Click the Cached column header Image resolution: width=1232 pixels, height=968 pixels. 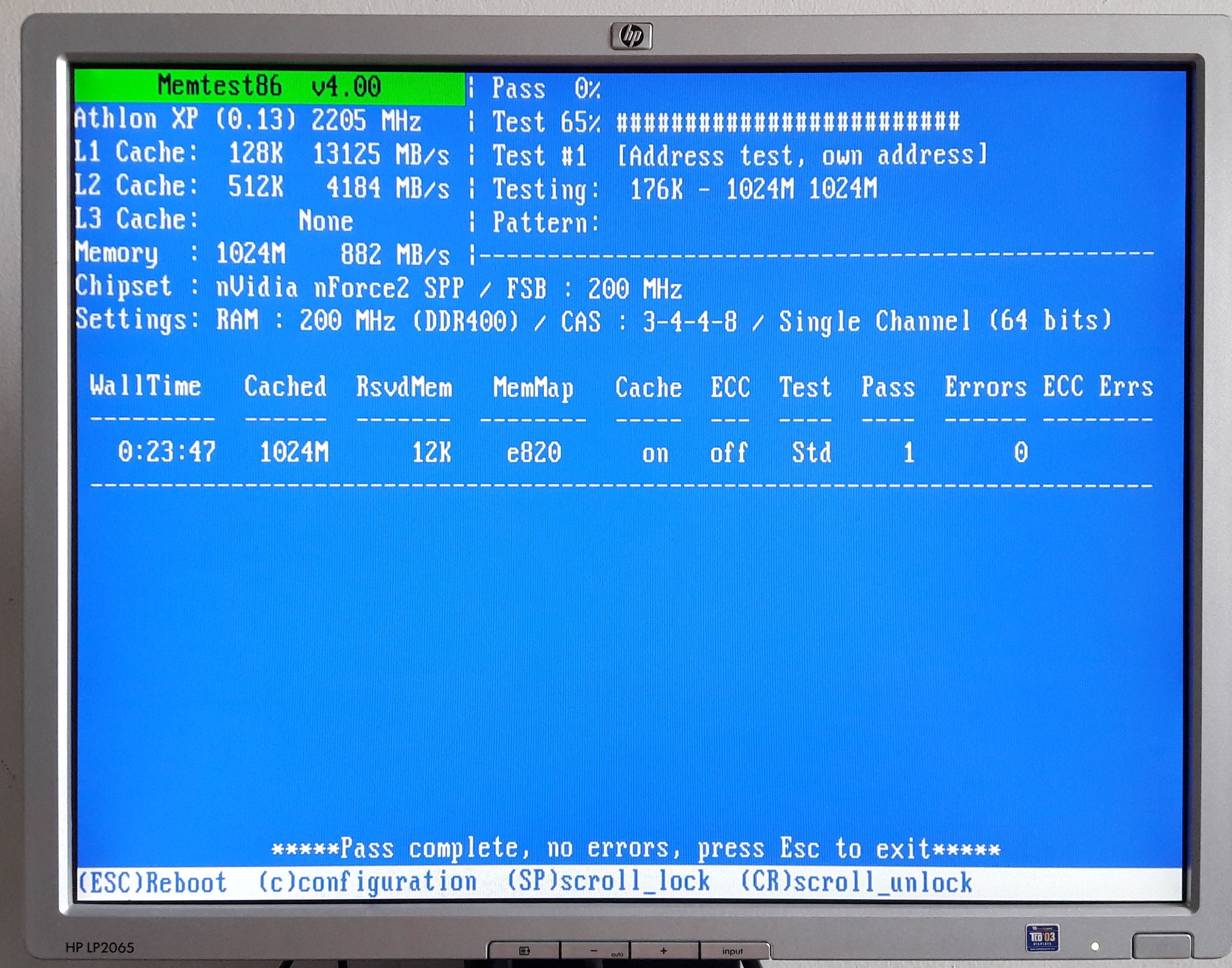pyautogui.click(x=285, y=386)
